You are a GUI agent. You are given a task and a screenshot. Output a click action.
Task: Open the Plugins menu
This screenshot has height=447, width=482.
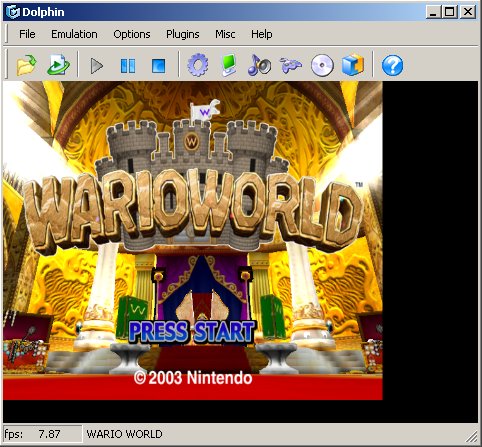pos(183,34)
